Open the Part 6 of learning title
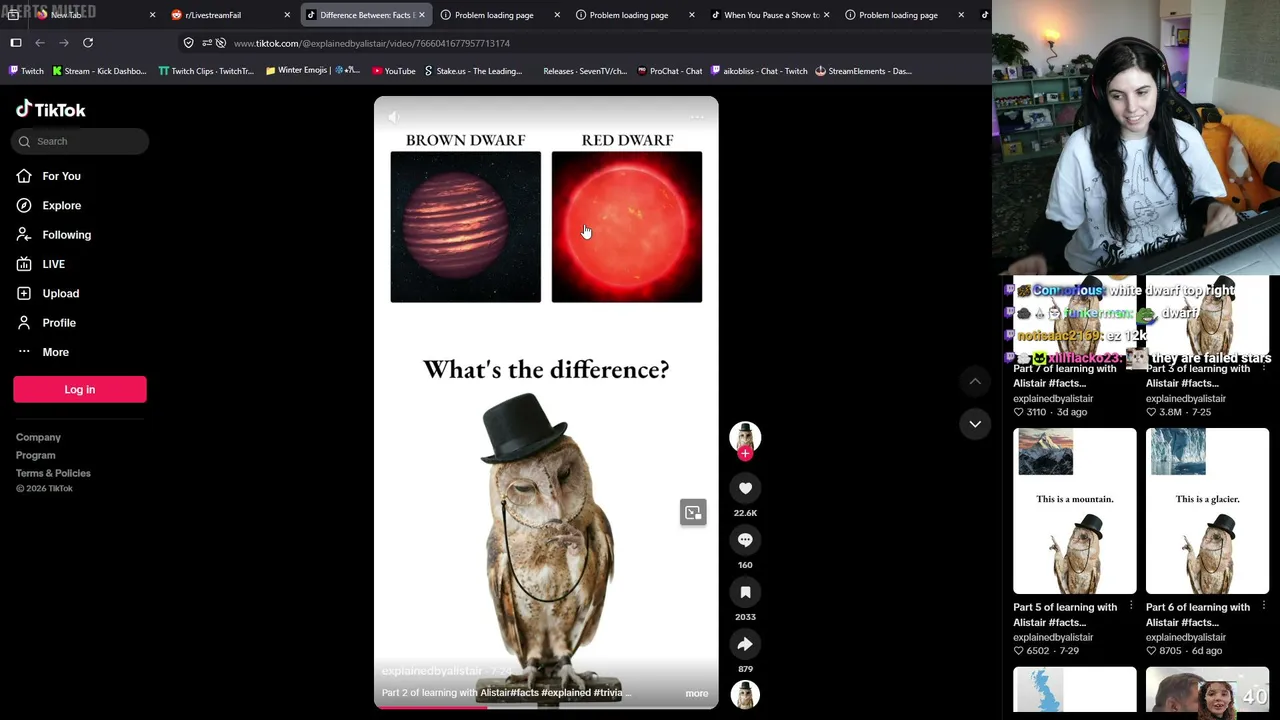The height and width of the screenshot is (720, 1280). [x=1198, y=614]
